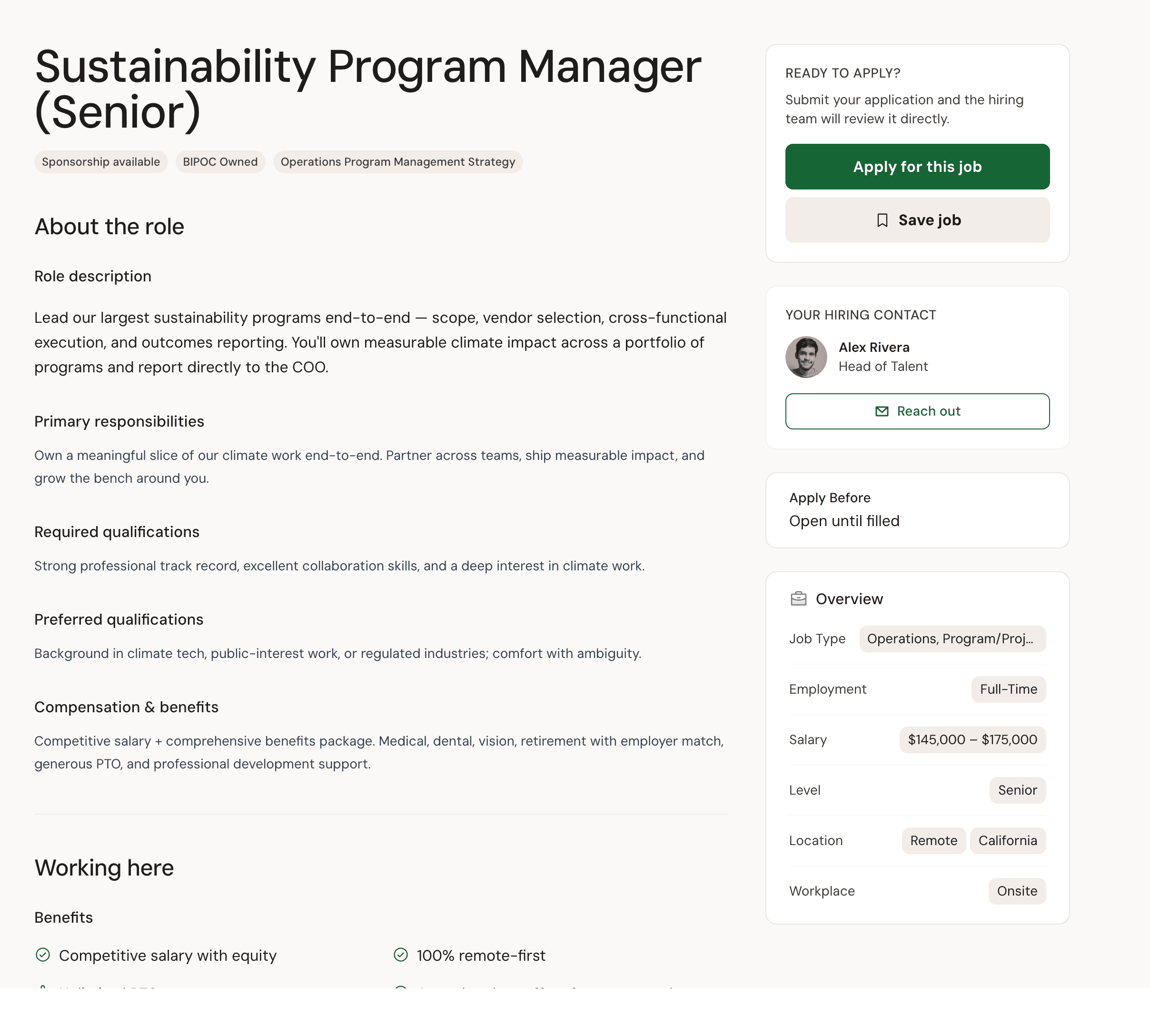The width and height of the screenshot is (1150, 1036).
Task: Click the checkmark icon next to Competitive salary
Action: (43, 955)
